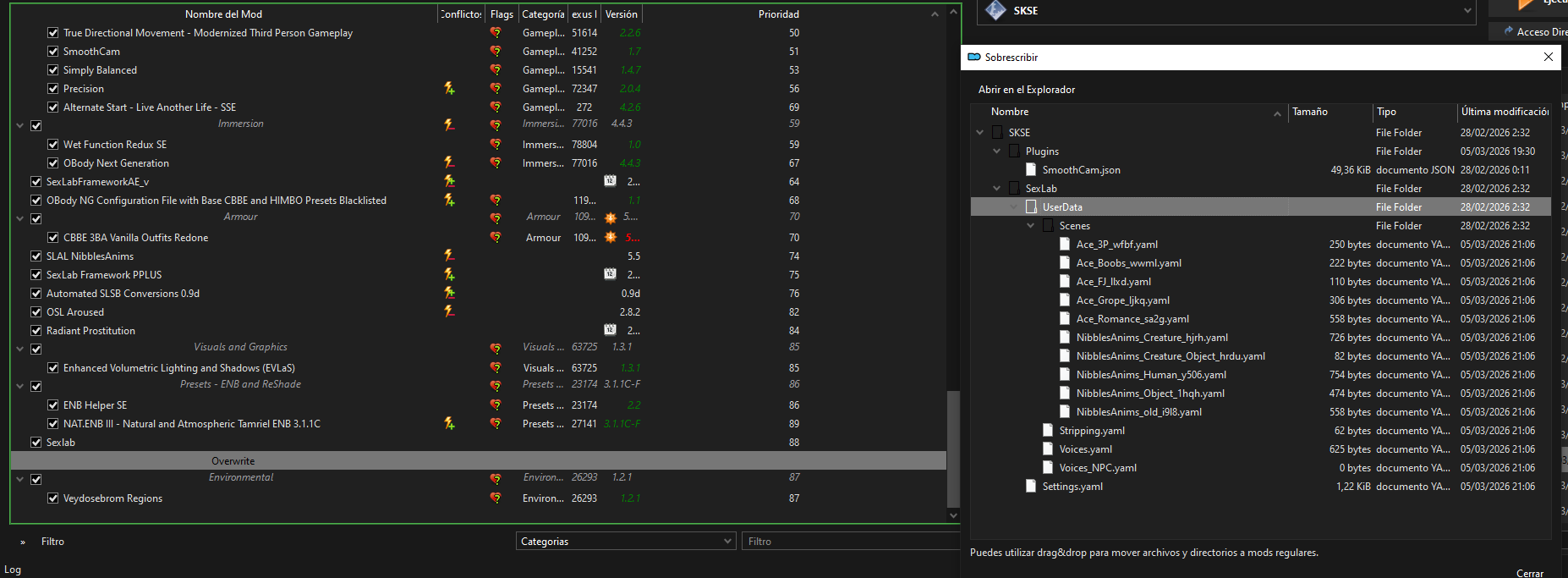This screenshot has height=578, width=1568.
Task: Click conflict icon on OBody Next Generation row
Action: (x=449, y=162)
